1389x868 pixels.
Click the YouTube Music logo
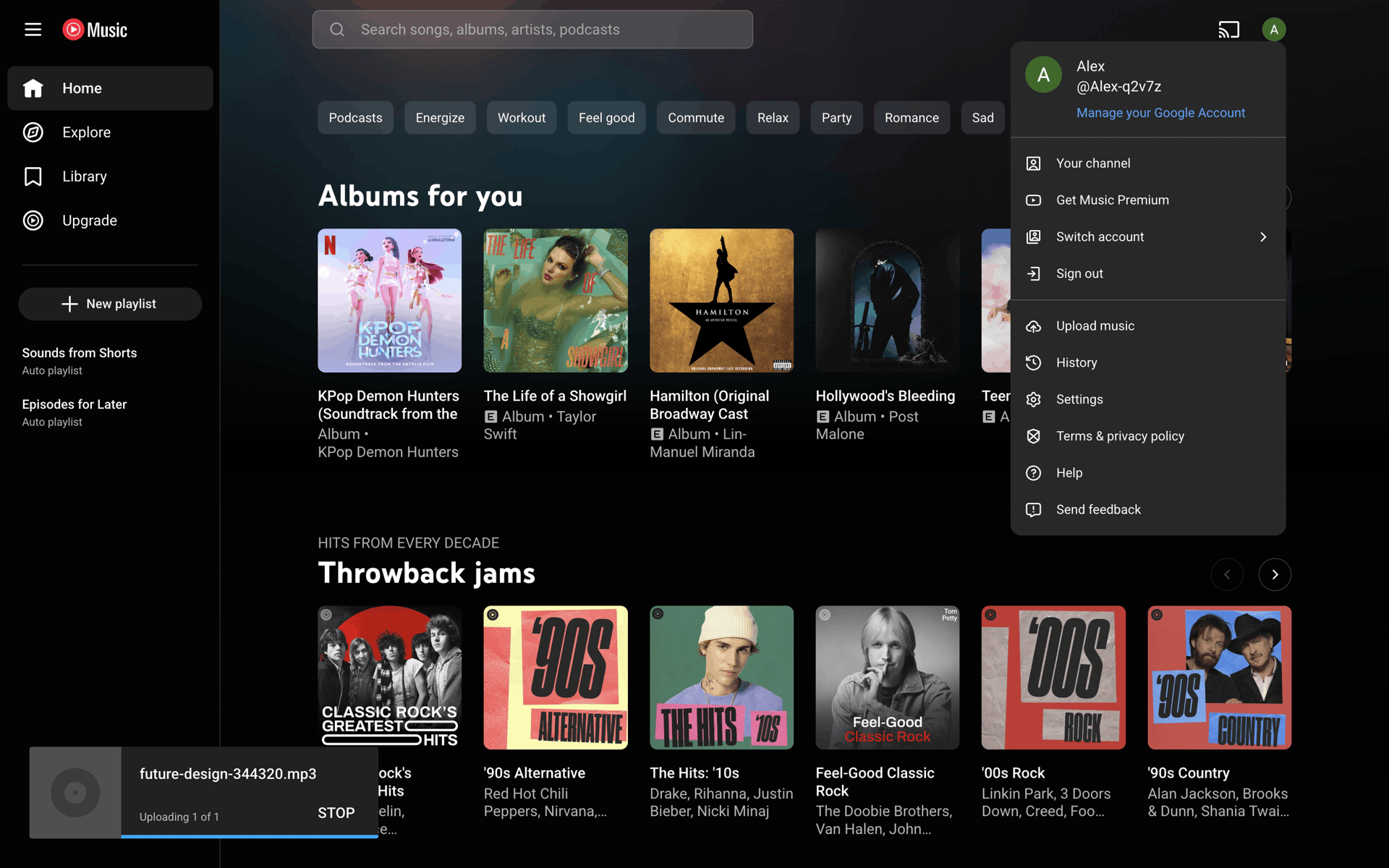tap(95, 30)
